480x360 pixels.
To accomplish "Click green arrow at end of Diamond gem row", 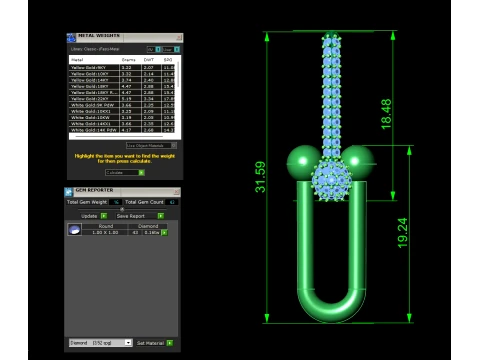I will tap(164, 233).
